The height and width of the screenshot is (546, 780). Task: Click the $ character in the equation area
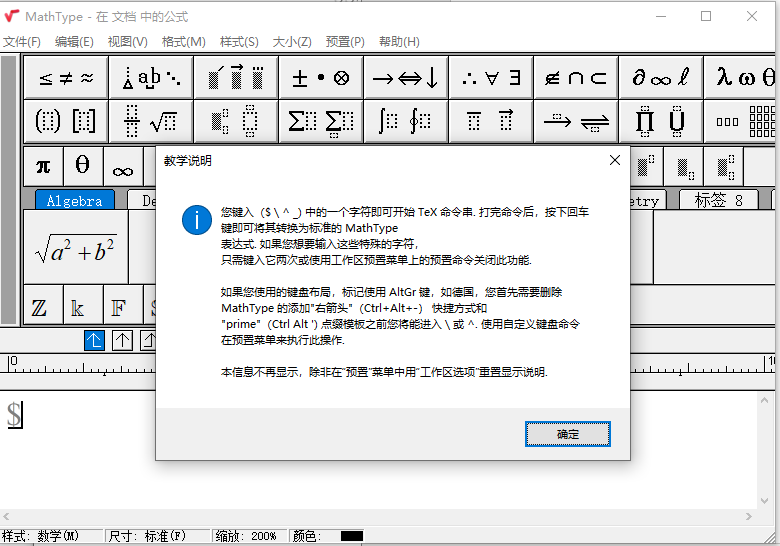point(14,415)
